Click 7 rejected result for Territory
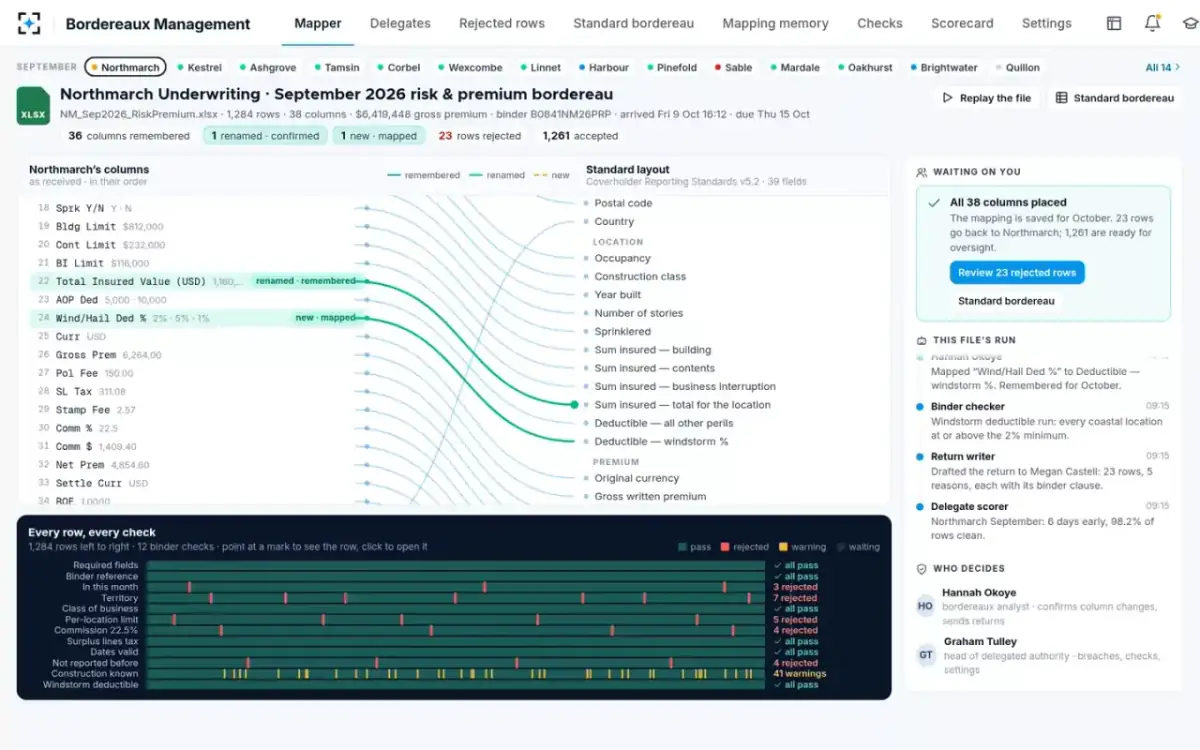This screenshot has width=1200, height=750. click(x=795, y=598)
